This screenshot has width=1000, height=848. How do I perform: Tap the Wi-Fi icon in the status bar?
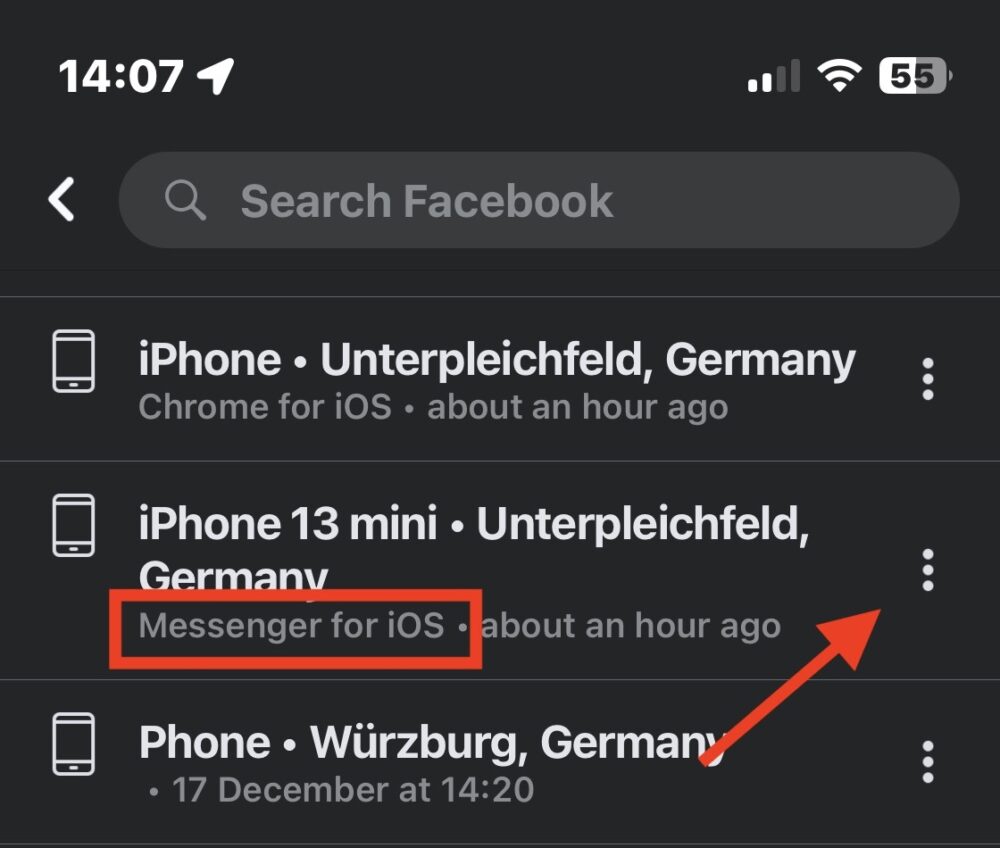tap(839, 75)
